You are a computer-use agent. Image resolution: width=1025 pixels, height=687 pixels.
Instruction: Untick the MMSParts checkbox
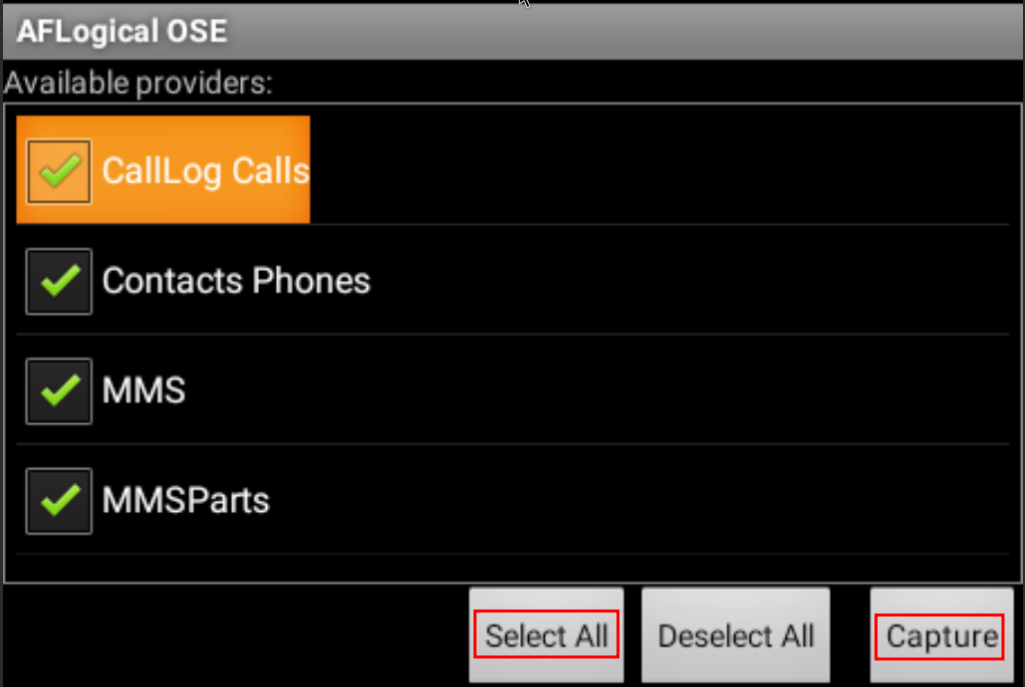[59, 501]
